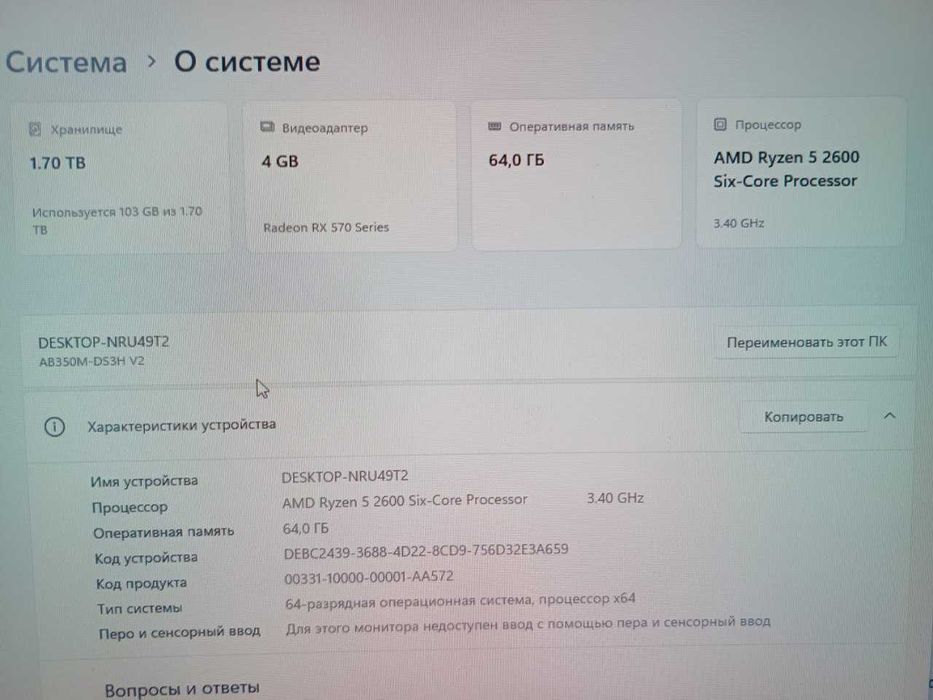Click the Видеоадаптер display icon
The width and height of the screenshot is (933, 700).
pyautogui.click(x=267, y=128)
